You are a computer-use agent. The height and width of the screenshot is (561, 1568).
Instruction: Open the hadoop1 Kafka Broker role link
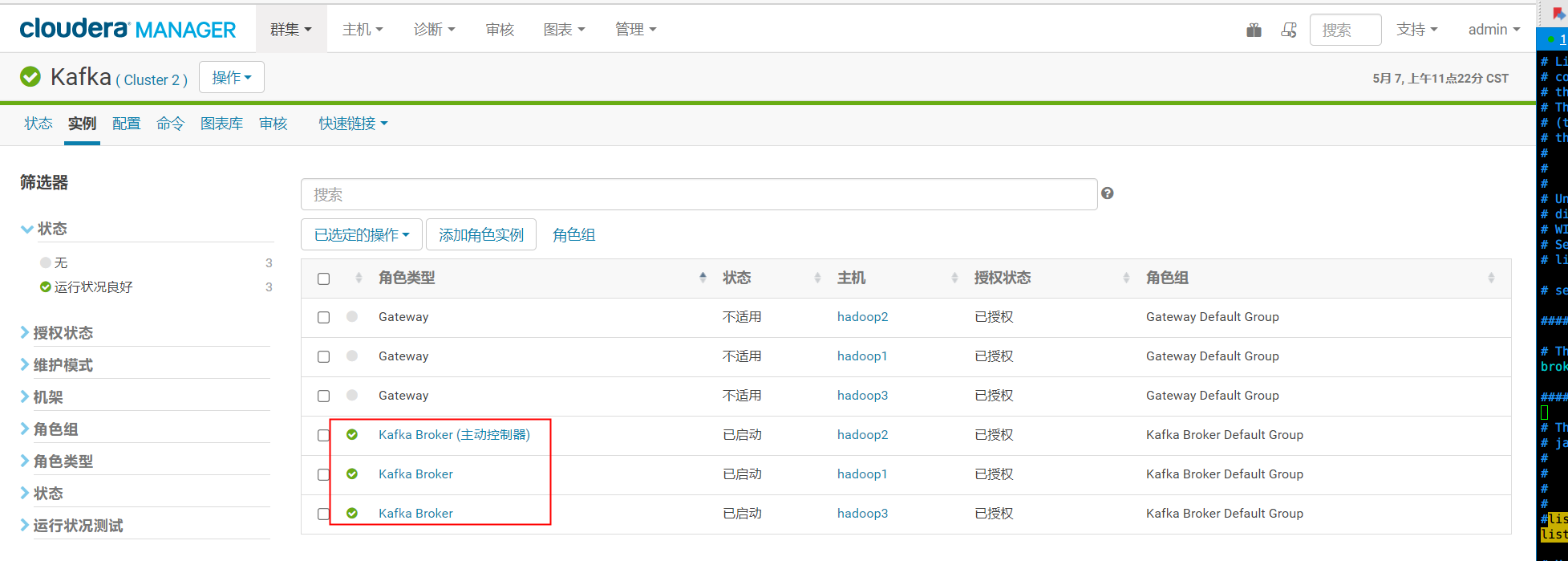(x=415, y=474)
